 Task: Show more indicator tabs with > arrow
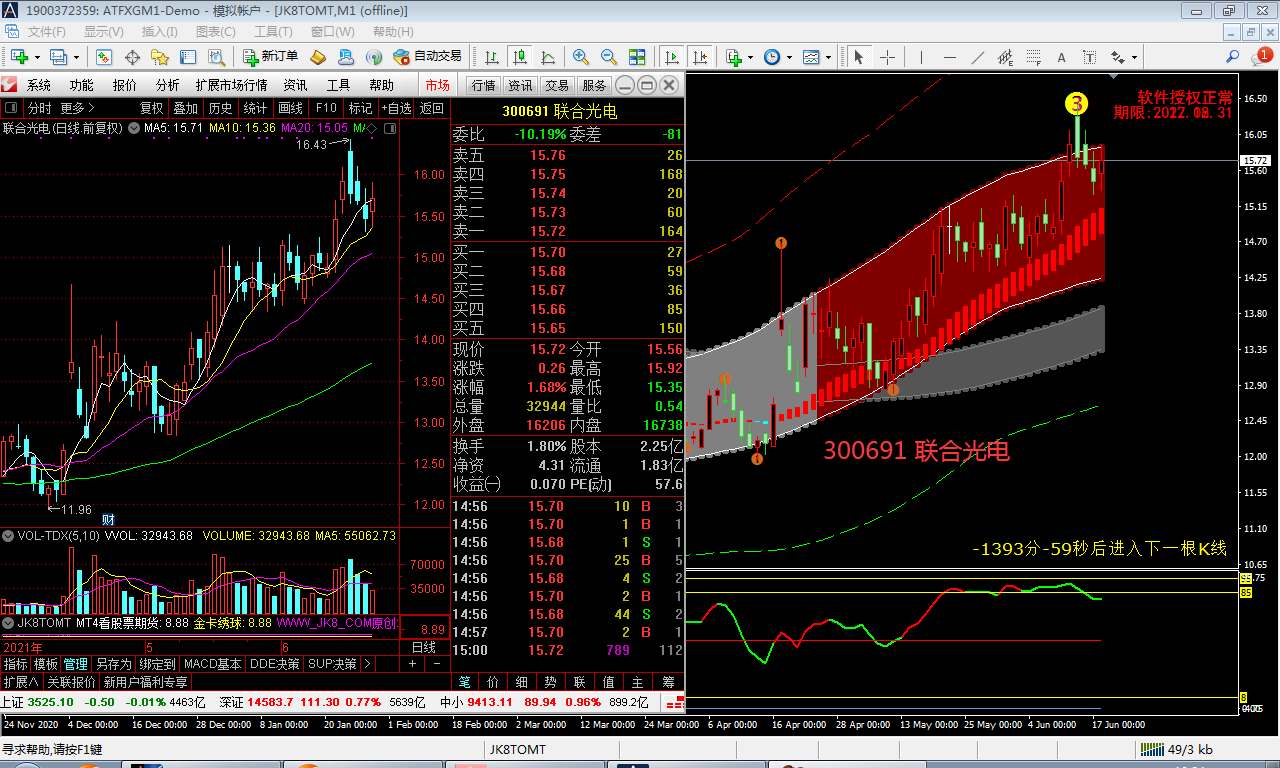click(366, 664)
